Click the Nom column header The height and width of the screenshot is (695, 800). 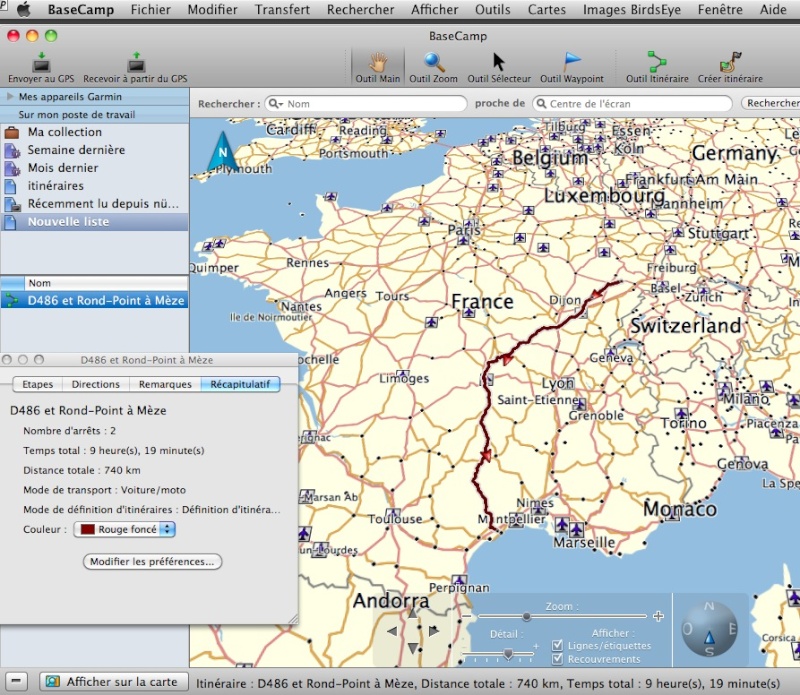click(x=106, y=283)
